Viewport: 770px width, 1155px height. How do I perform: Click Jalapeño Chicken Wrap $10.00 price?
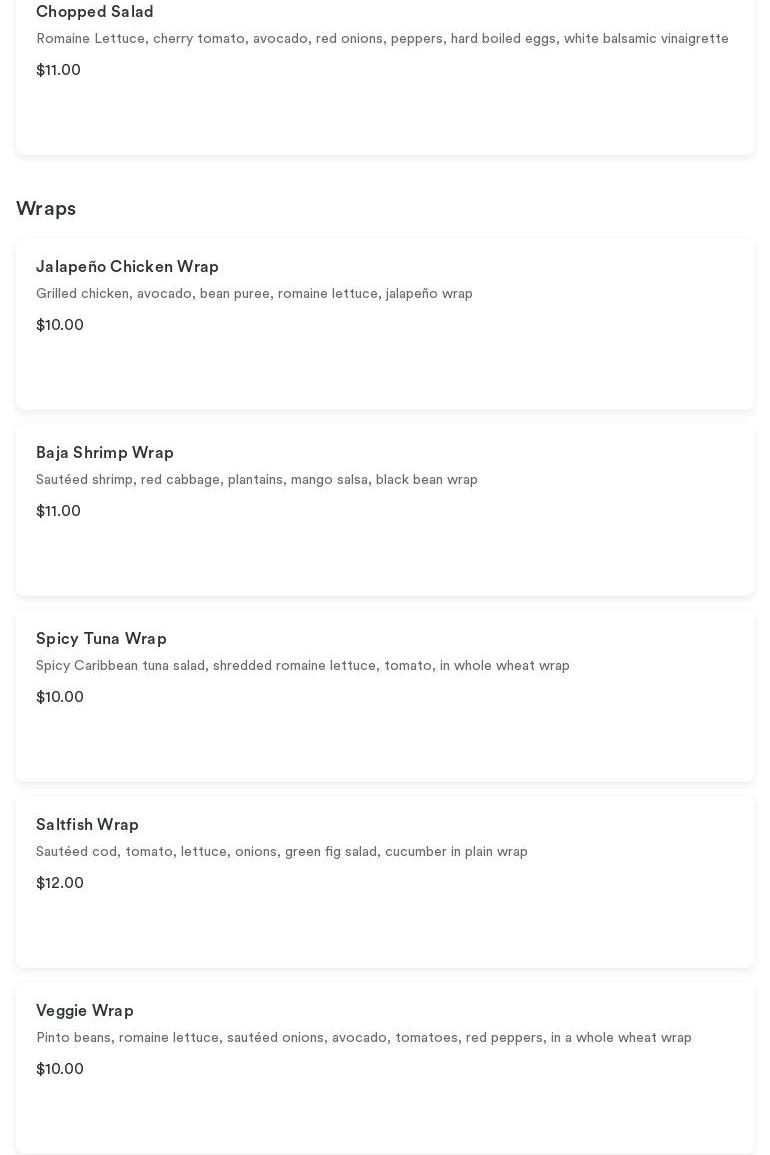point(60,325)
